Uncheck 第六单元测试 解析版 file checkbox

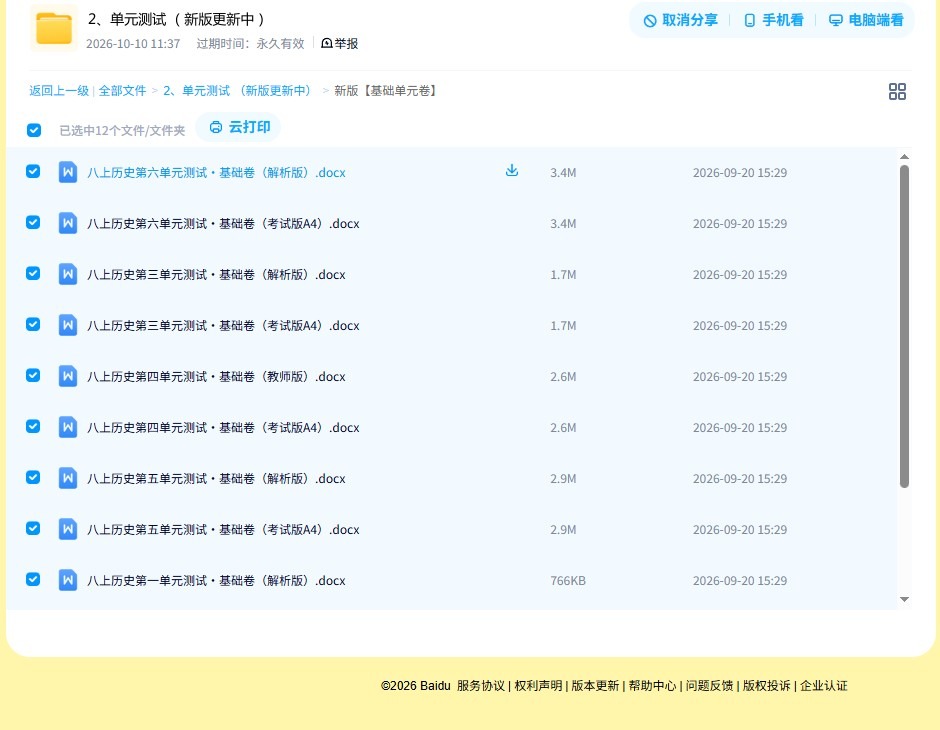(x=33, y=171)
